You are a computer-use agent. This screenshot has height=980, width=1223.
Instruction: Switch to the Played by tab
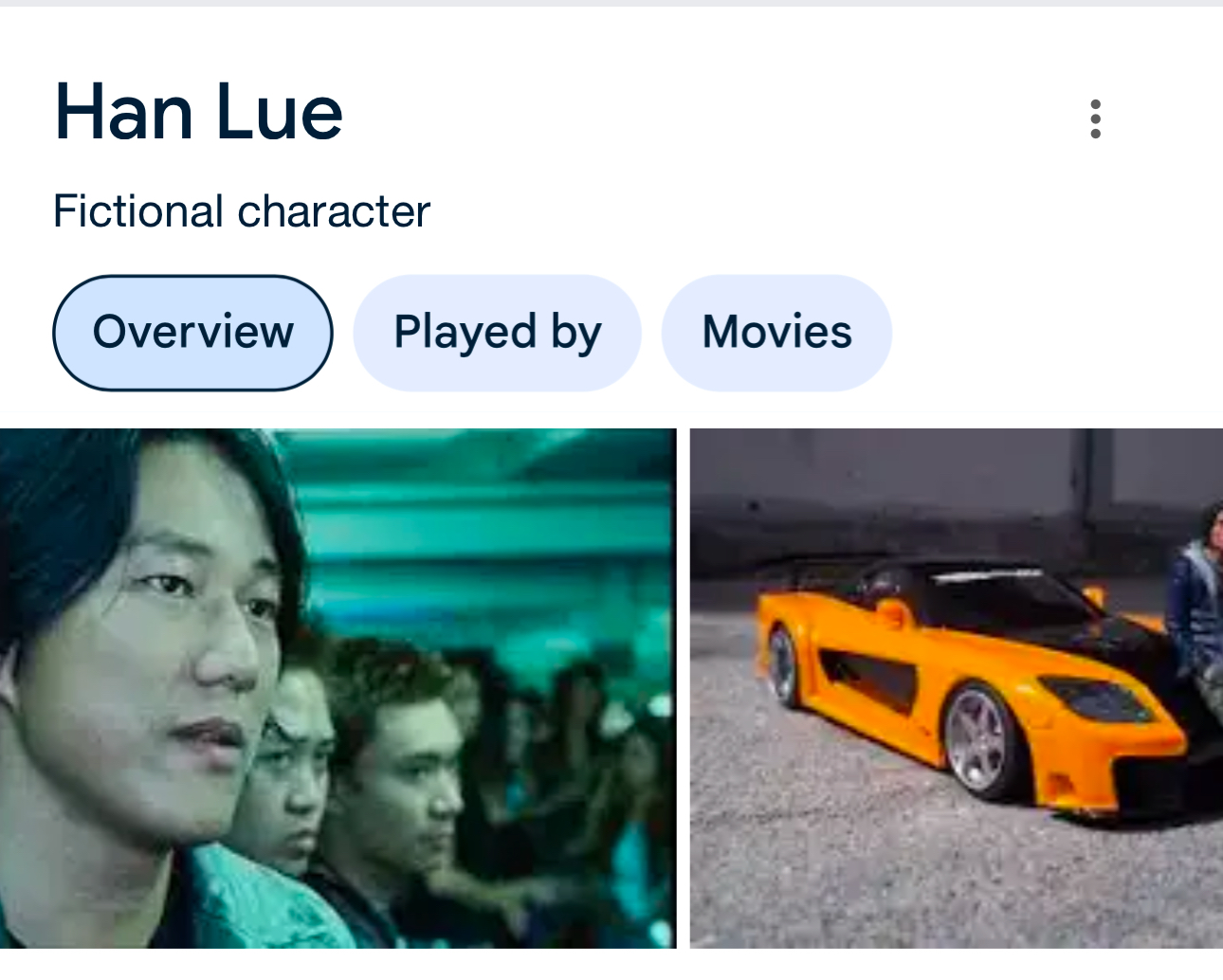(497, 333)
